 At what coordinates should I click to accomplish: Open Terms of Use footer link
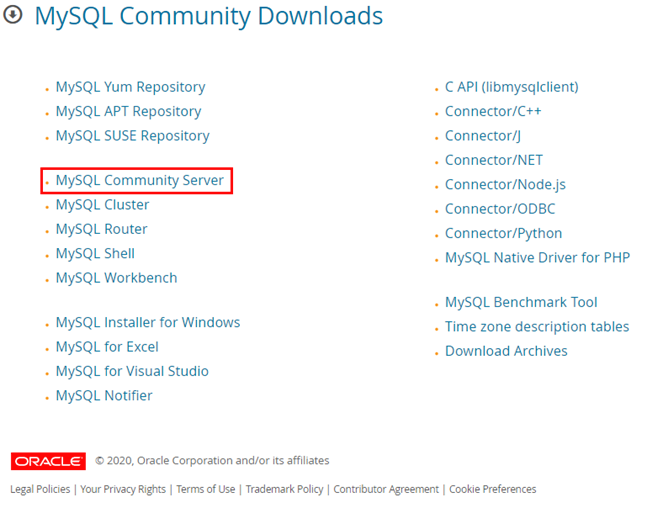coord(205,489)
